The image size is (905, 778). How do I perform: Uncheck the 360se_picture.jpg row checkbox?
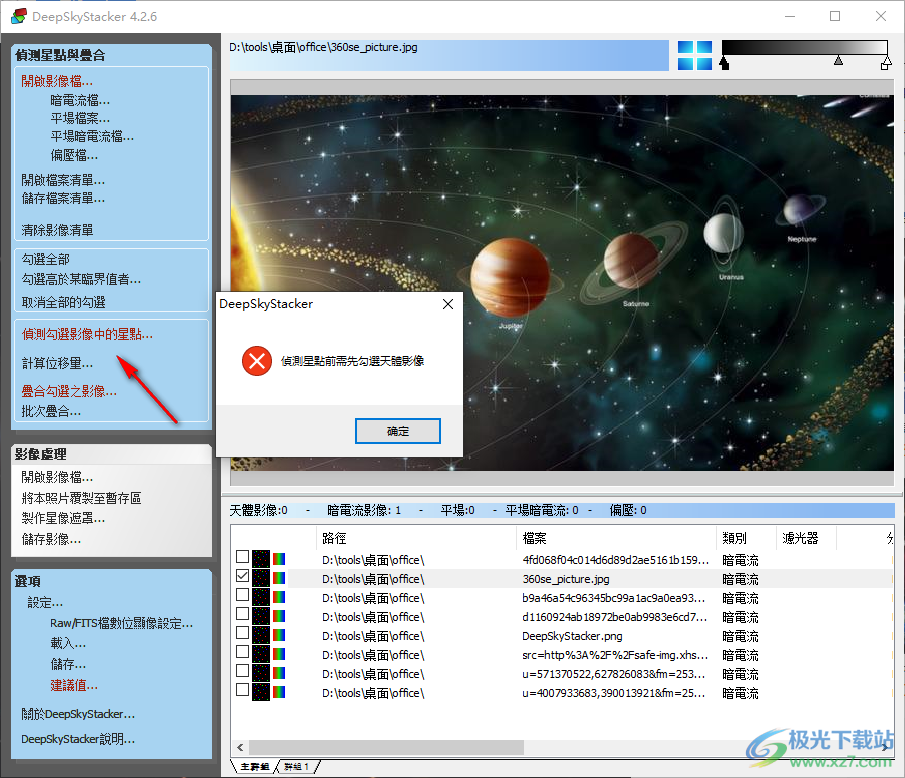tap(242, 575)
